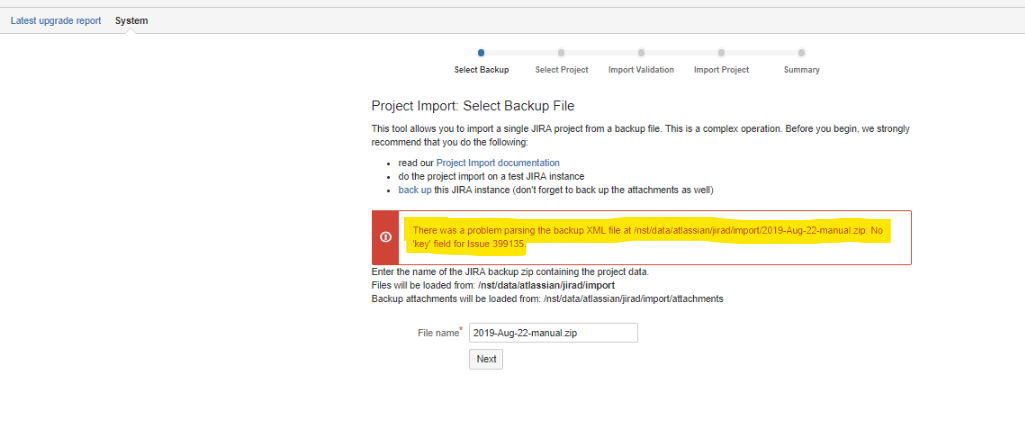Image resolution: width=1025 pixels, height=421 pixels.
Task: Click 'do the project import on a test JIRA instance'
Action: [491, 177]
